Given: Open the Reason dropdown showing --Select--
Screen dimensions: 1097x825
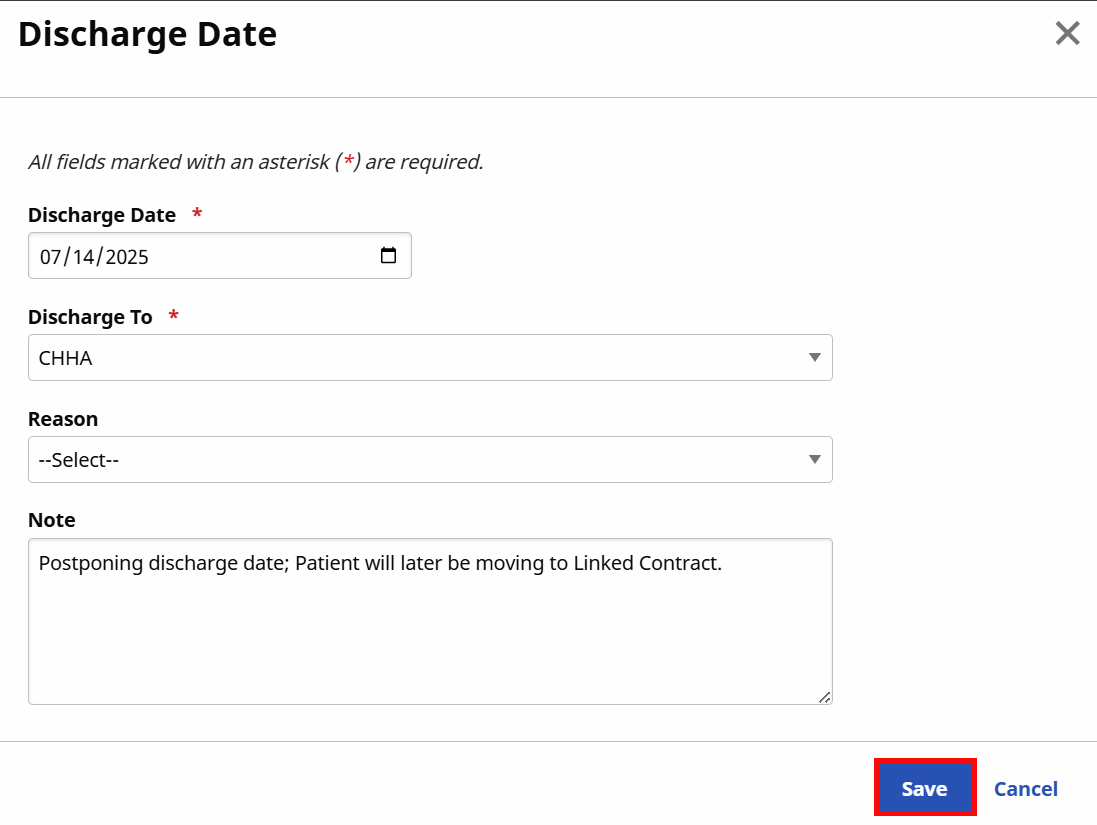Looking at the screenshot, I should 430,459.
